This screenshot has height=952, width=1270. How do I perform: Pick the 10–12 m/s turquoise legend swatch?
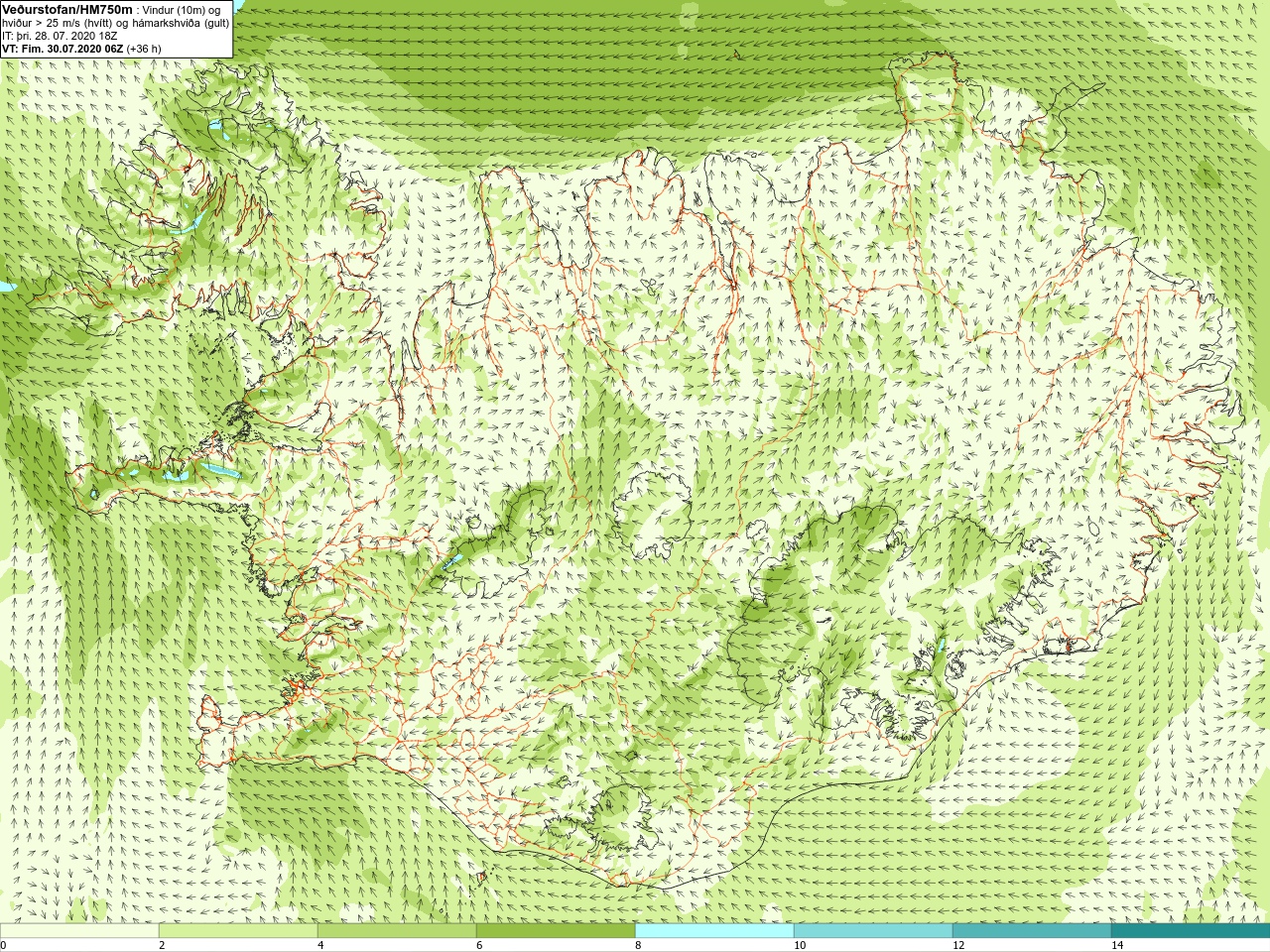(x=873, y=931)
